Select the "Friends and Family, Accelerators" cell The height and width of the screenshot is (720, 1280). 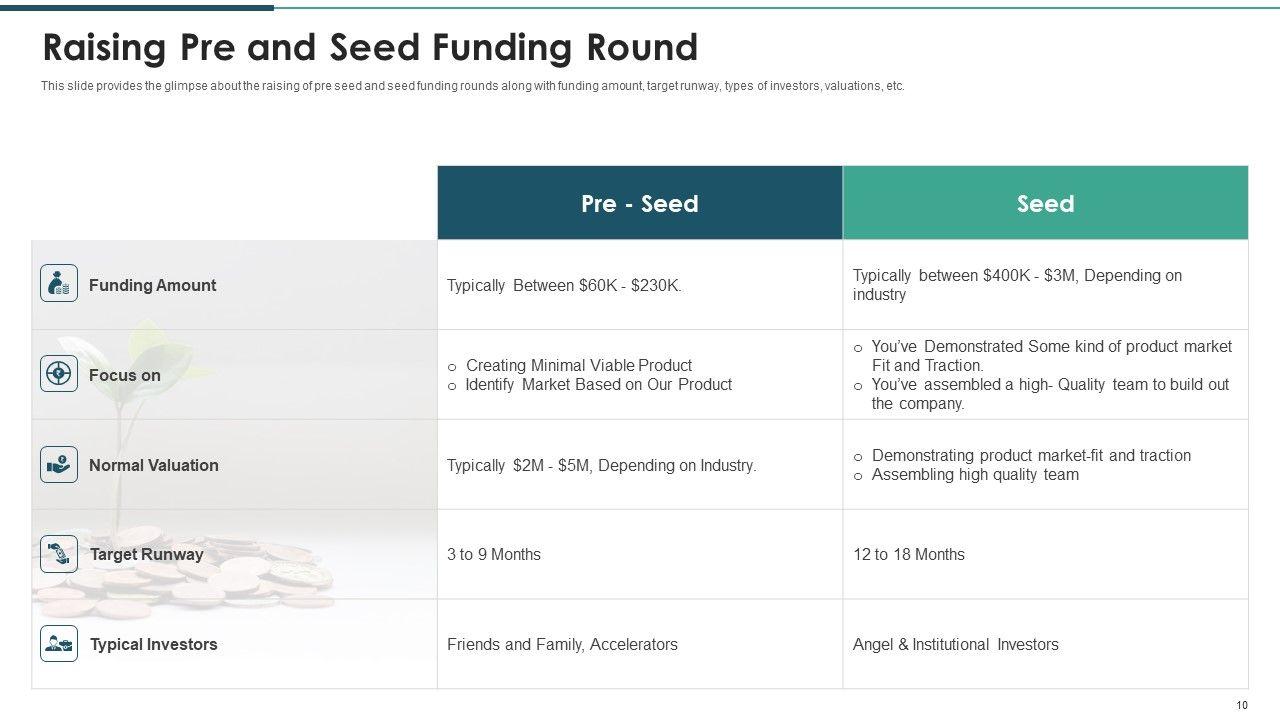(x=562, y=645)
